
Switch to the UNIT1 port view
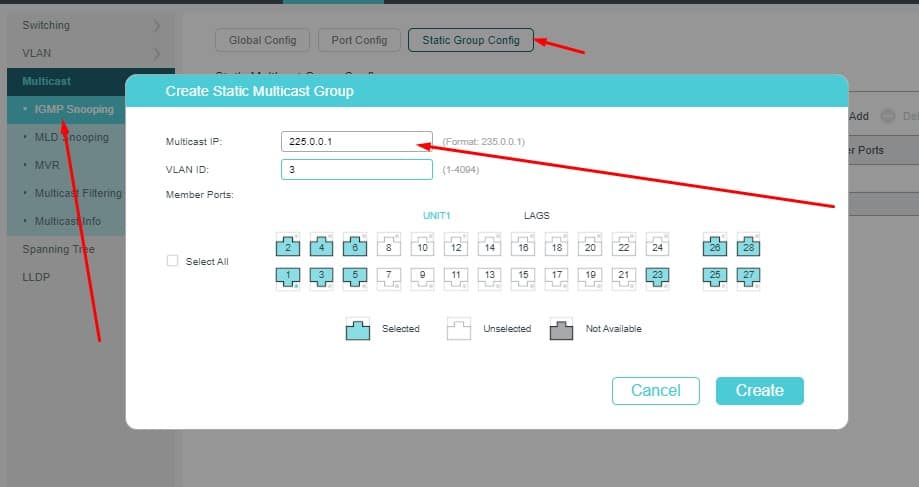437,216
